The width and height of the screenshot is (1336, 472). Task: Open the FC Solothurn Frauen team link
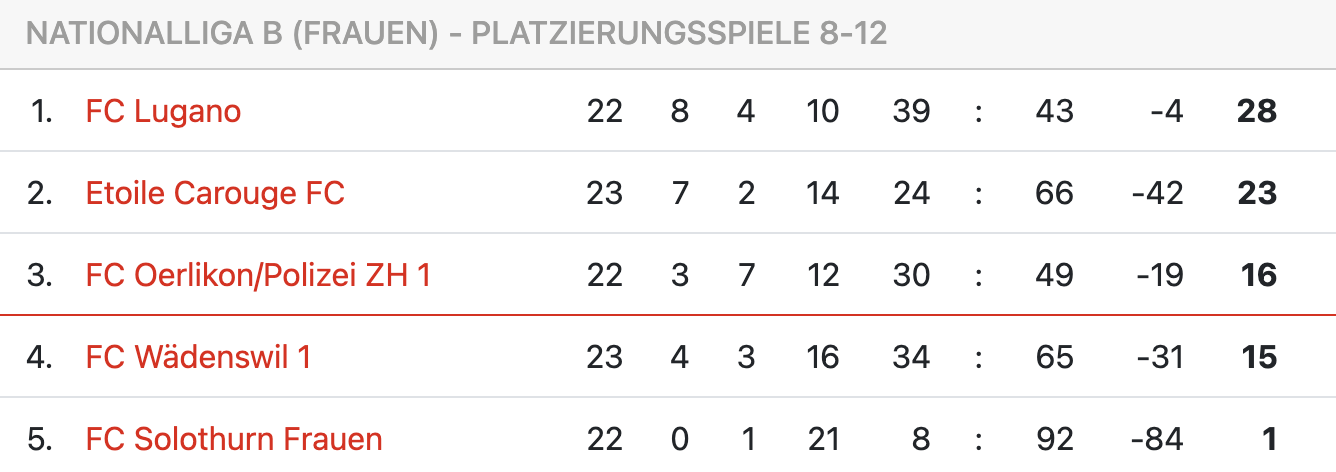click(234, 439)
